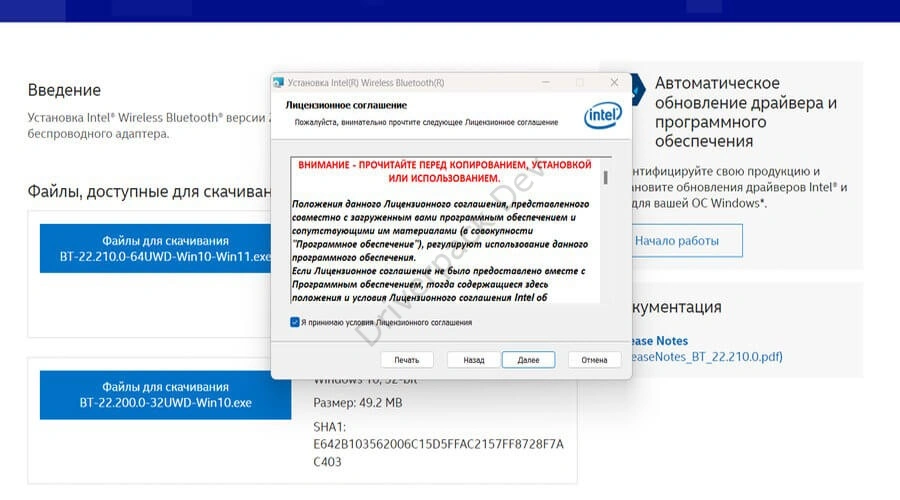Select the SHA1 hash value text
This screenshot has width=900, height=500.
[x=439, y=453]
